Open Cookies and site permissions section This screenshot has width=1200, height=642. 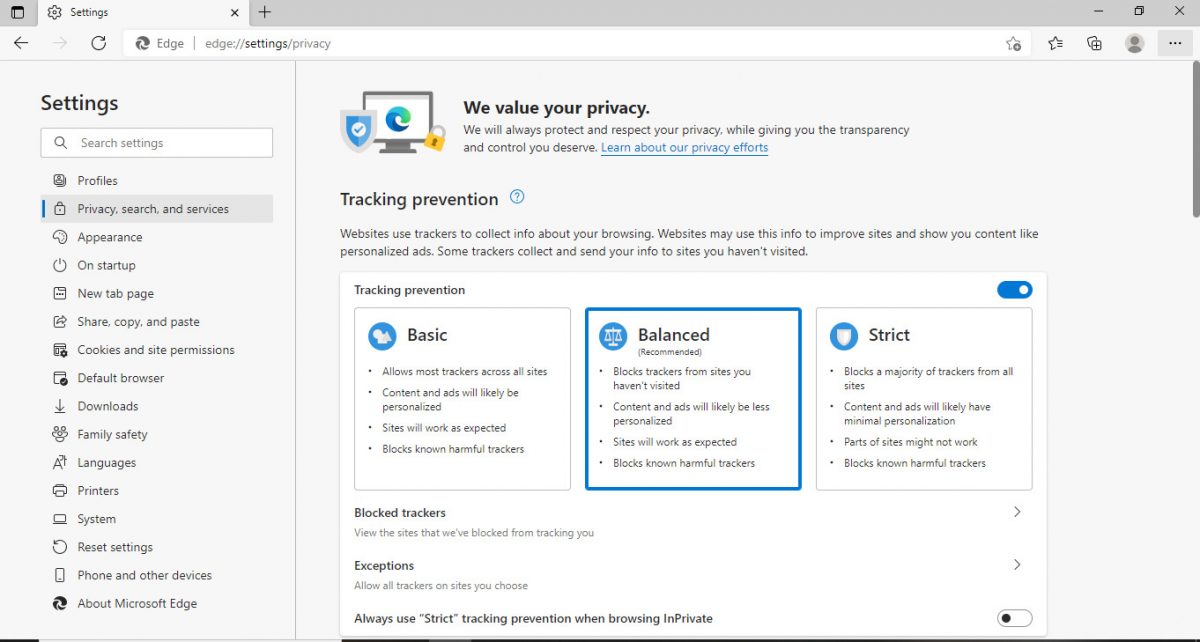156,350
